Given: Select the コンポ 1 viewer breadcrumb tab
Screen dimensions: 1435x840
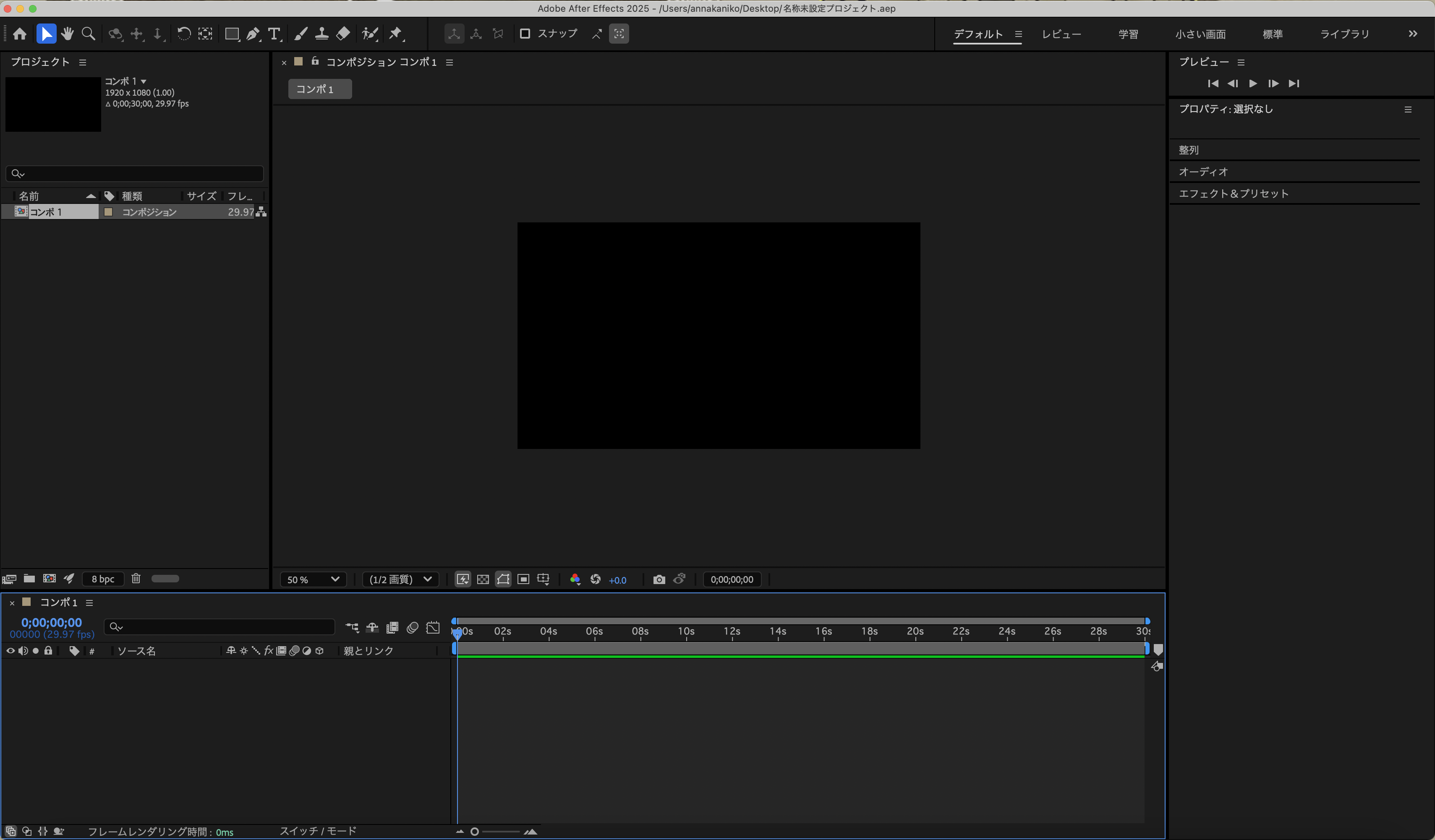Looking at the screenshot, I should 320,89.
